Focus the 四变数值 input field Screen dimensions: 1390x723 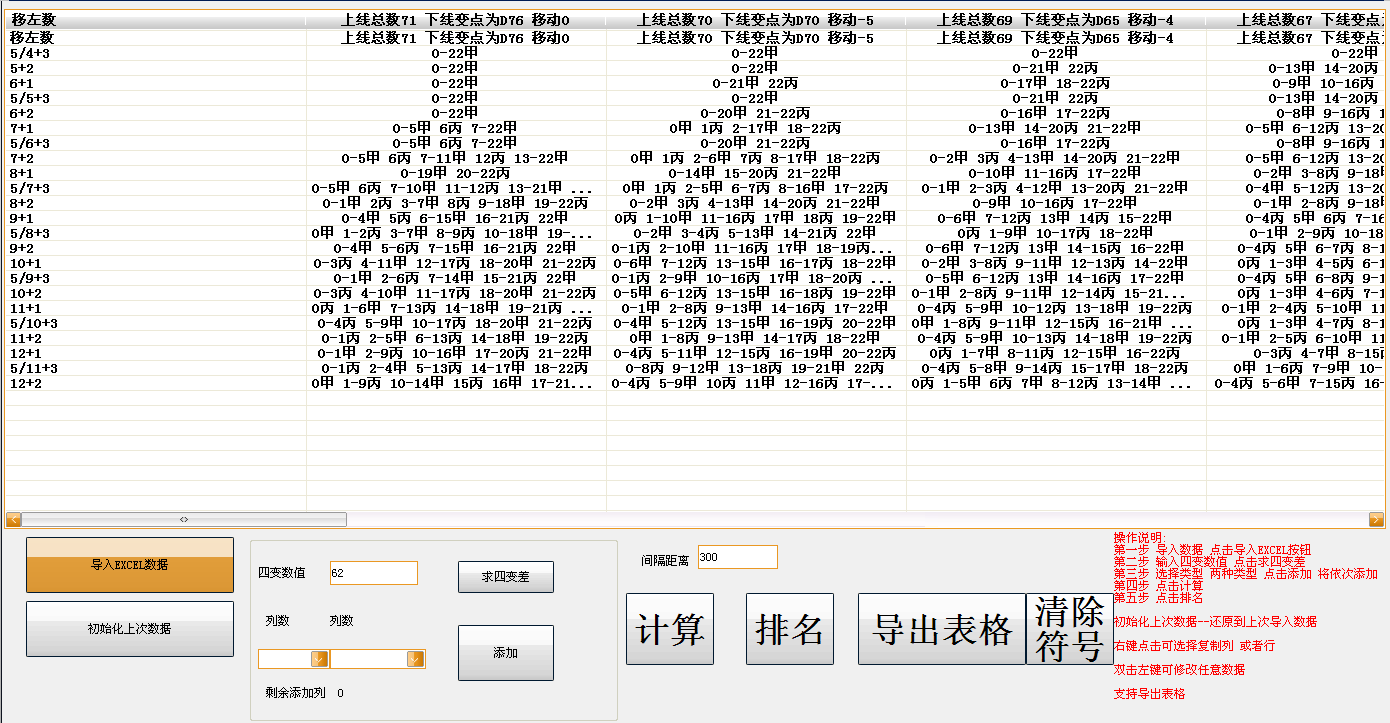(x=372, y=573)
